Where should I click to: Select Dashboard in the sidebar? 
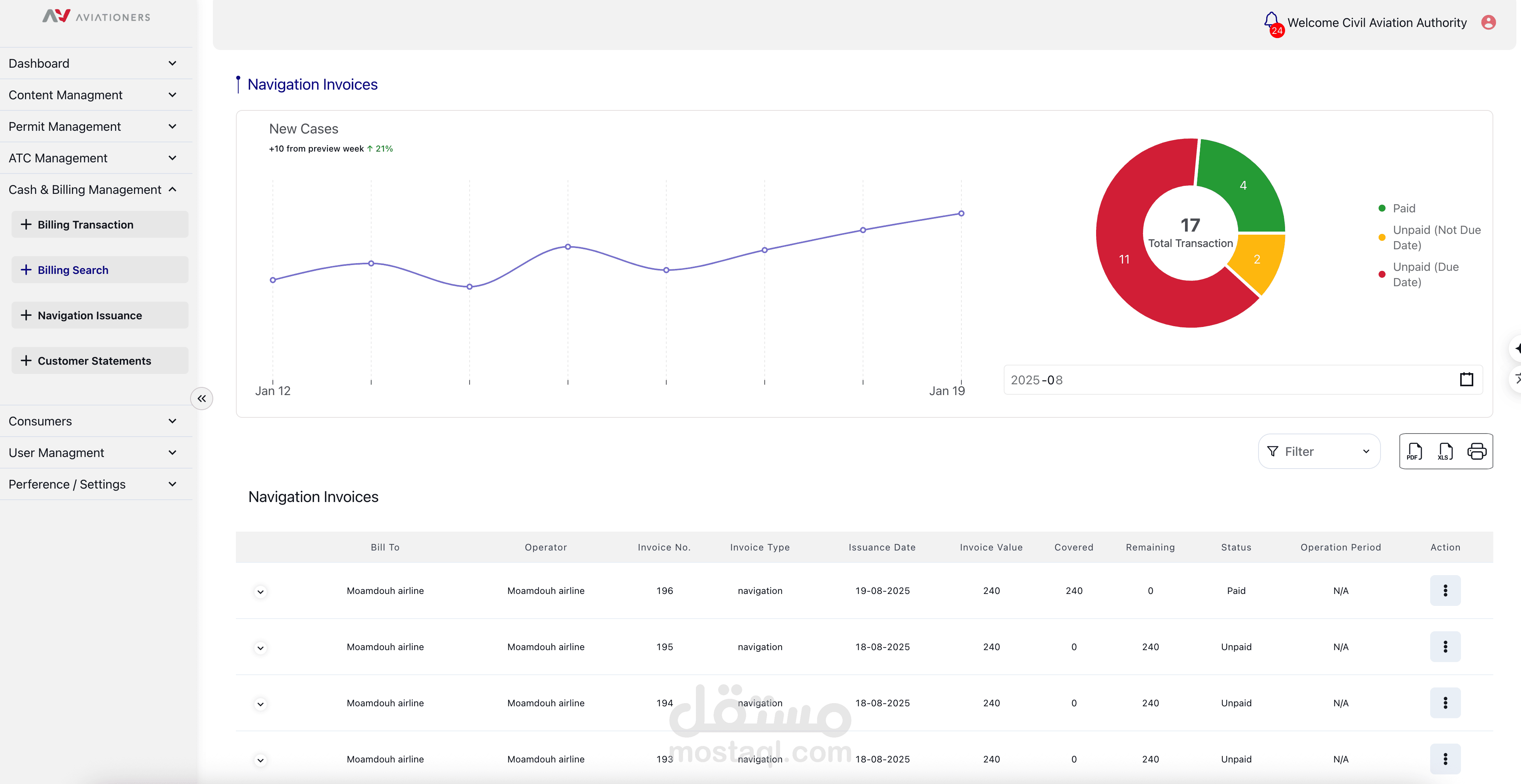pyautogui.click(x=96, y=63)
